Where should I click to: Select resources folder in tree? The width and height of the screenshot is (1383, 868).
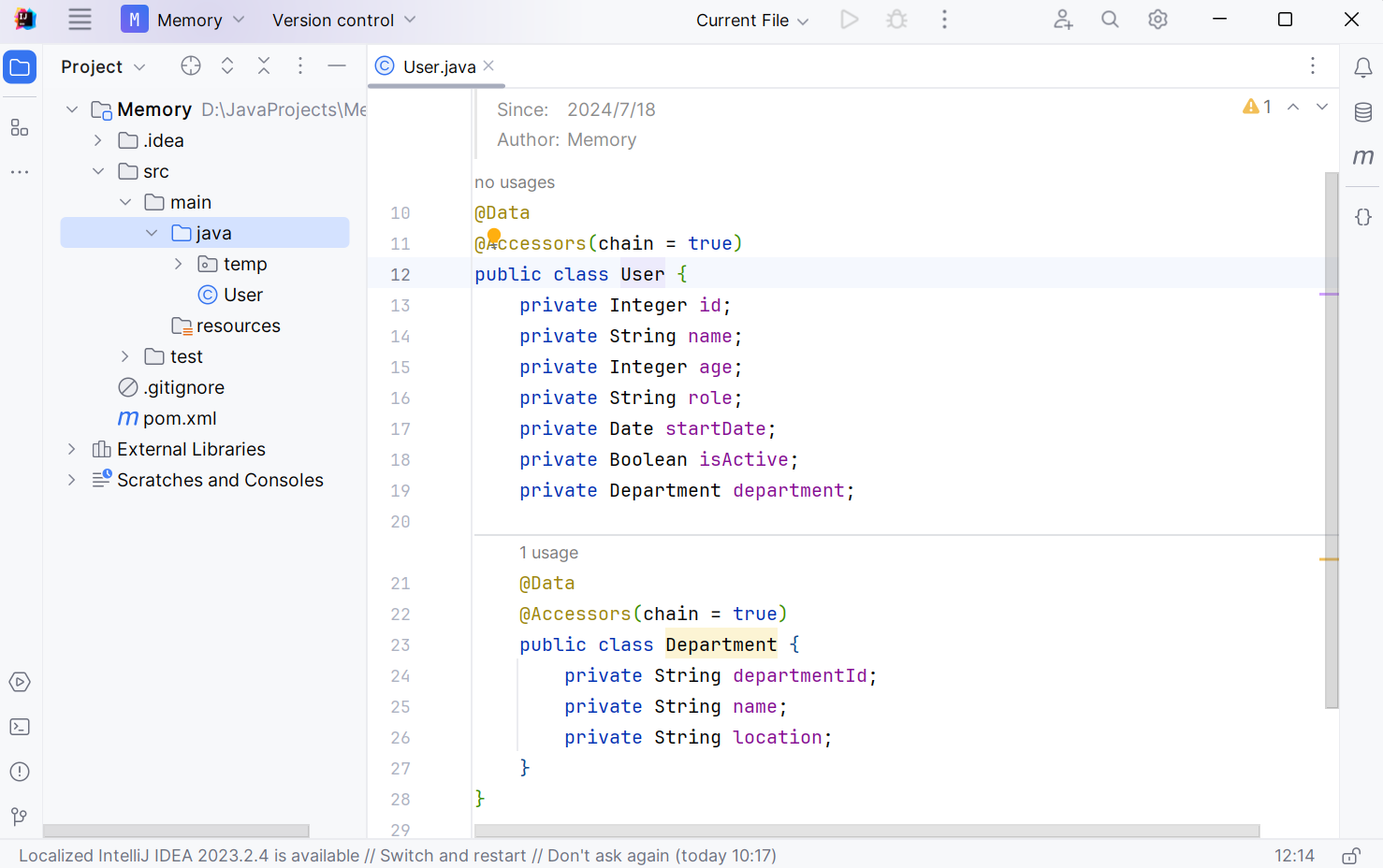coord(226,325)
